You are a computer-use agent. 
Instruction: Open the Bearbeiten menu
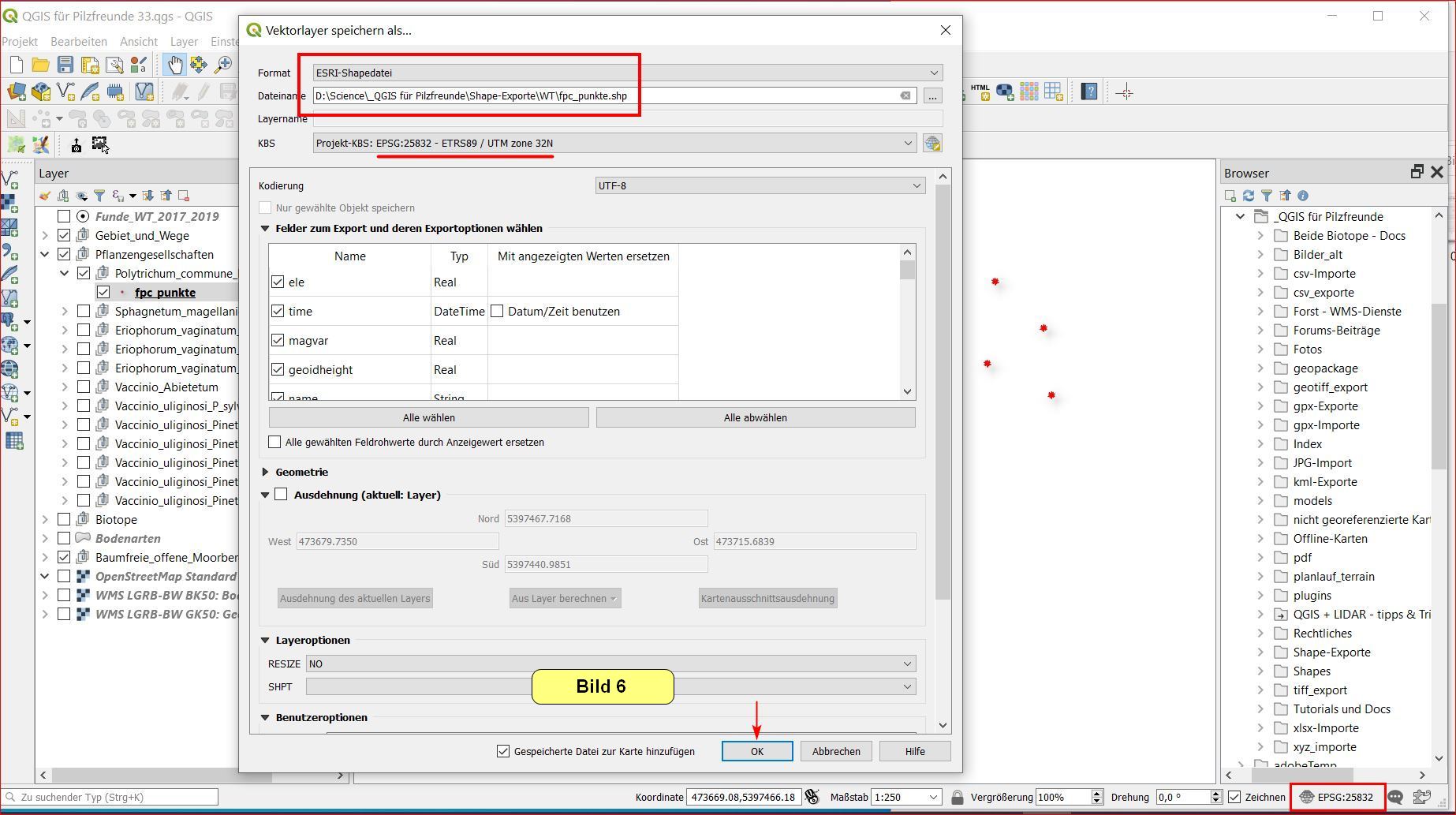pos(78,41)
